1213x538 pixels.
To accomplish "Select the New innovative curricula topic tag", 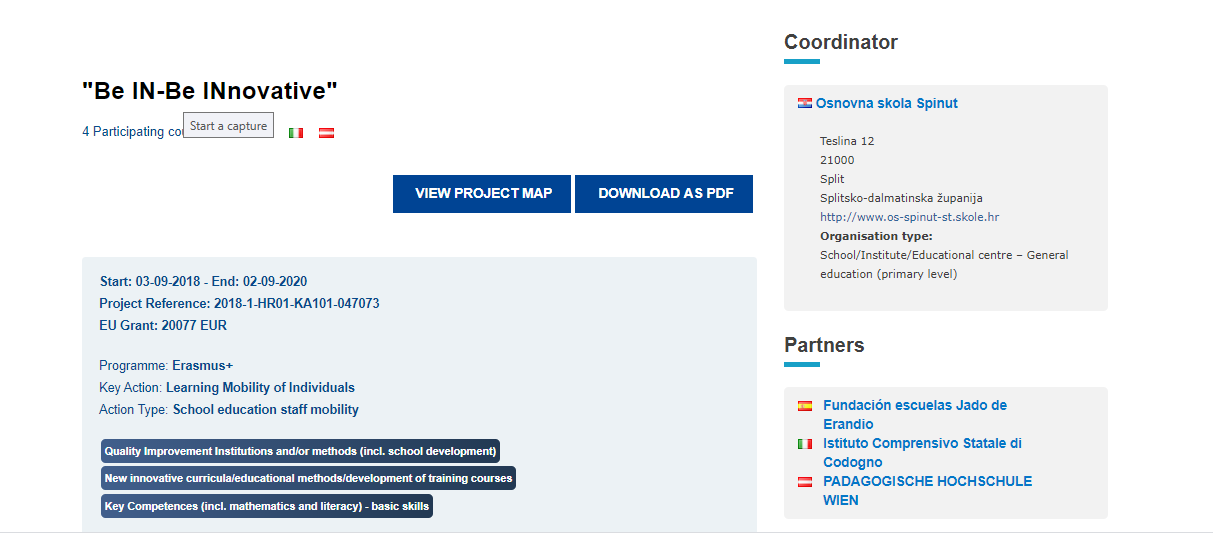I will tap(308, 478).
